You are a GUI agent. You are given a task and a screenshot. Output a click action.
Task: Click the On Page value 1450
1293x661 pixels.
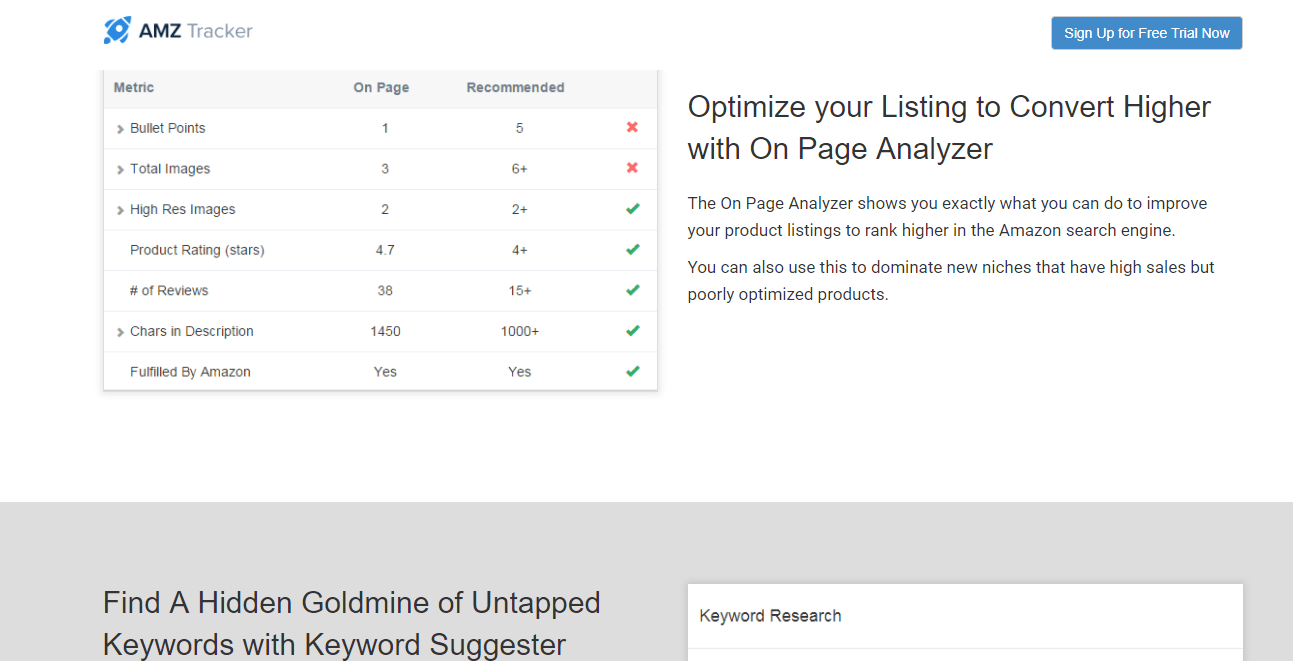point(385,331)
